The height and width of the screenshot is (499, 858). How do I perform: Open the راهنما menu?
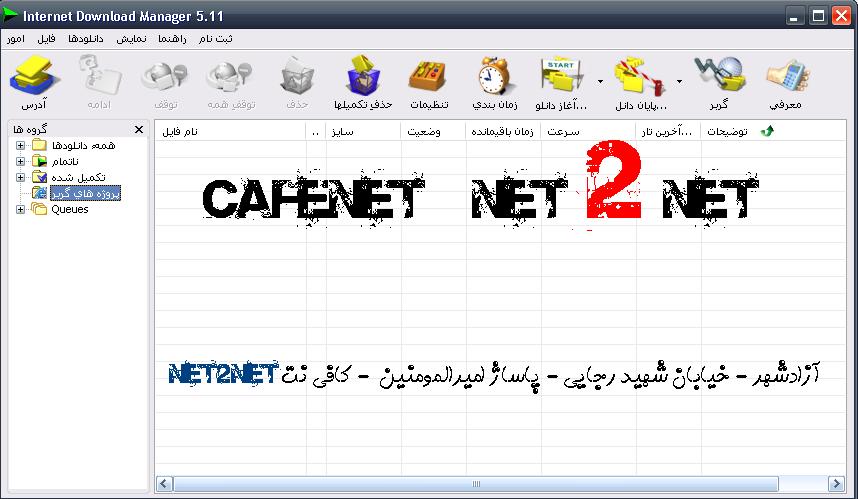(172, 39)
